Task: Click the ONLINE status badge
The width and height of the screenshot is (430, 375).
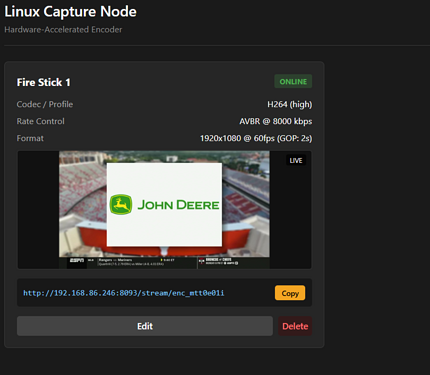Action: pos(293,81)
